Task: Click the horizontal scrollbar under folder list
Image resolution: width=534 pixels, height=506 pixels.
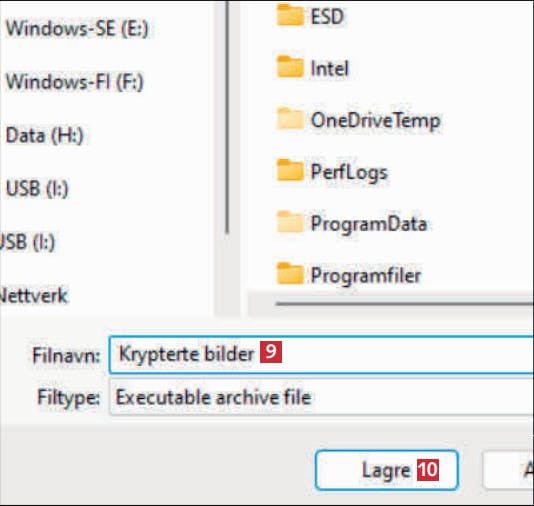Action: (x=405, y=303)
